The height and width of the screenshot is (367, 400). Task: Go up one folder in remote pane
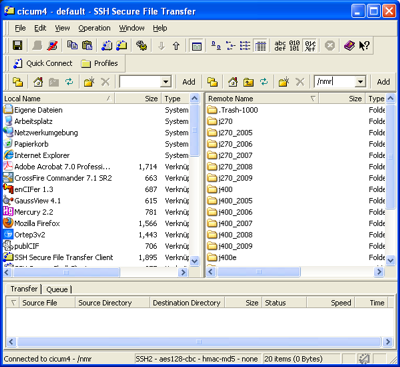248,82
